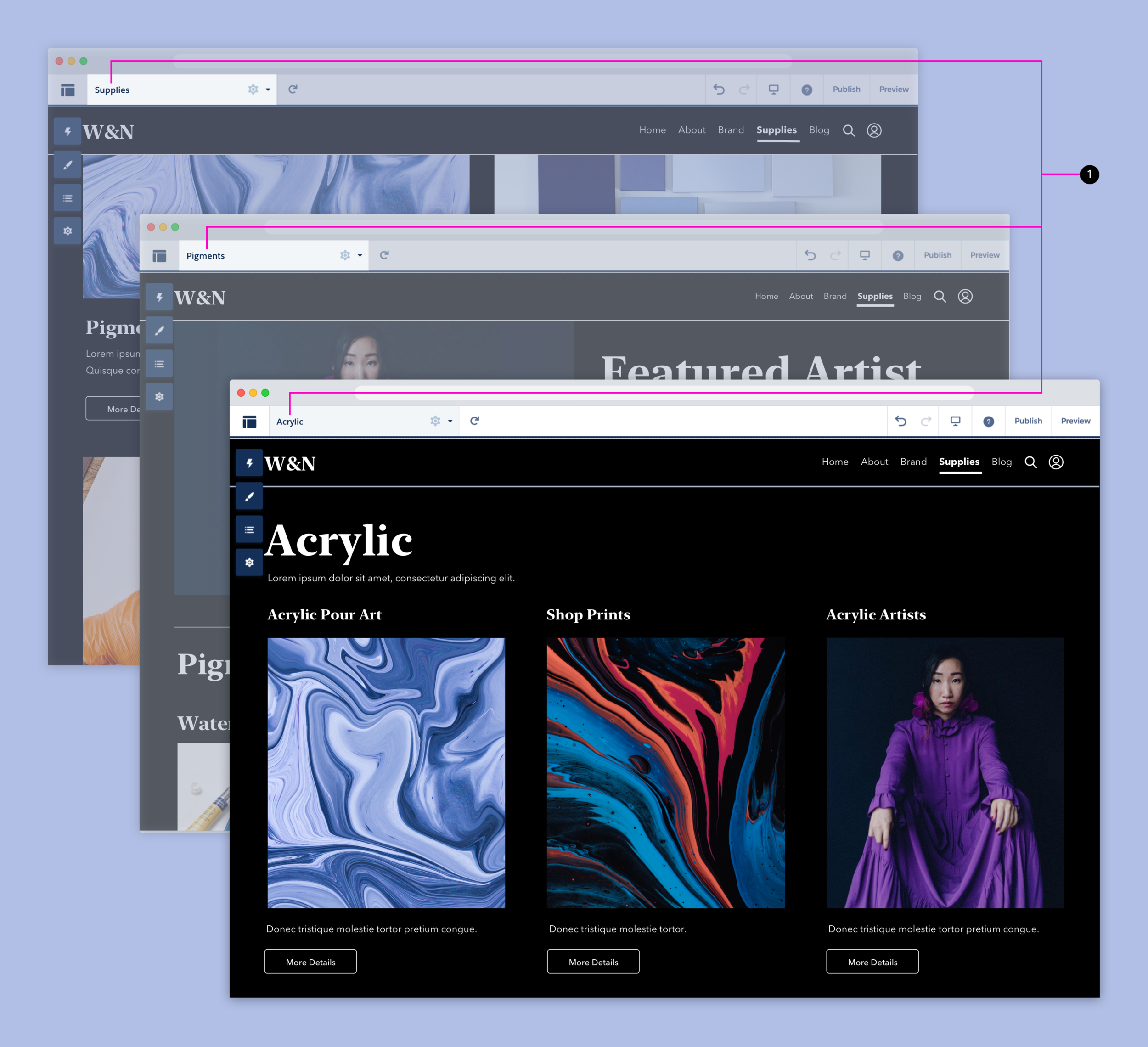Click the undo arrow in Acrylic window toolbar

click(900, 421)
